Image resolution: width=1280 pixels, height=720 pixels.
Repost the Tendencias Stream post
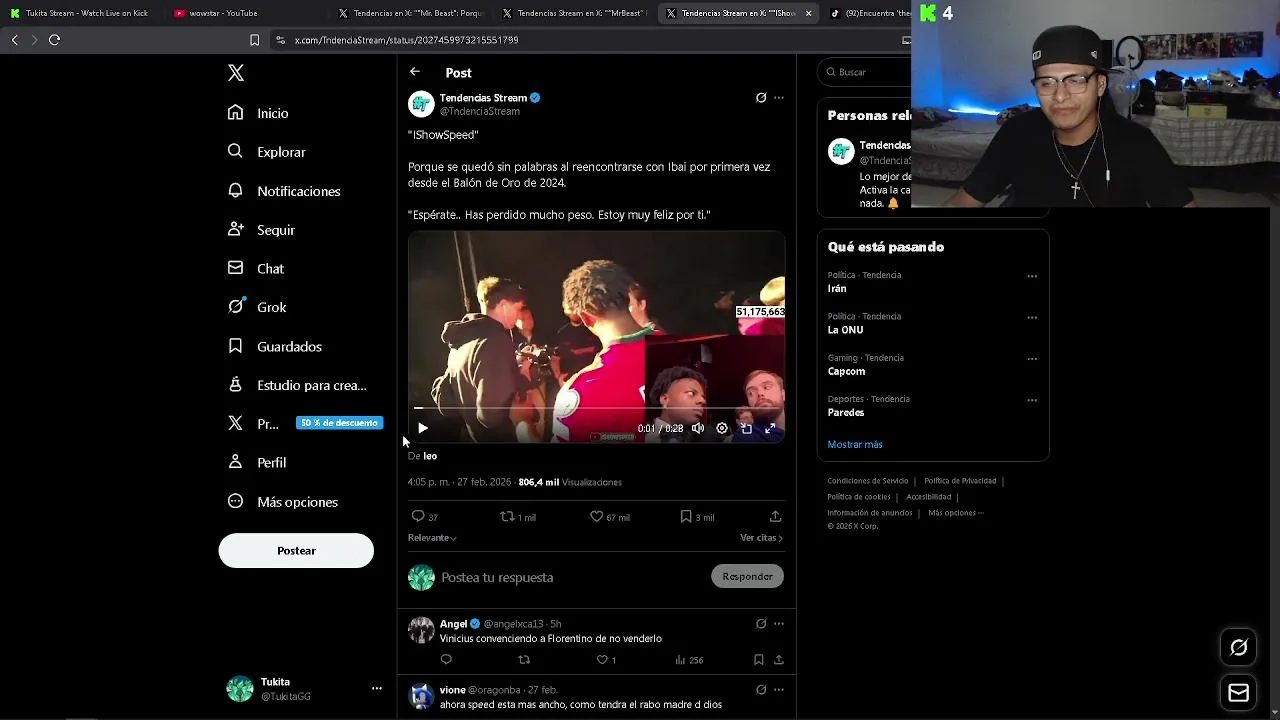(507, 517)
